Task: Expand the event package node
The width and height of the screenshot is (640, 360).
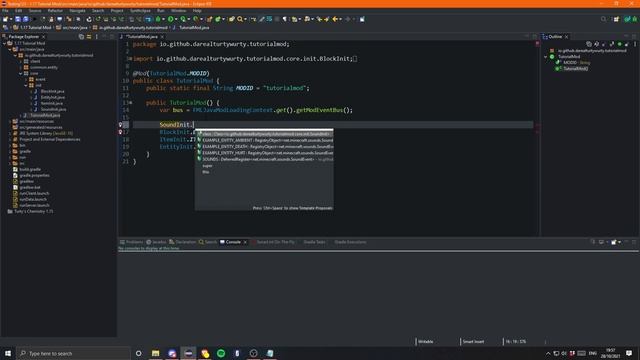Action: 26,79
